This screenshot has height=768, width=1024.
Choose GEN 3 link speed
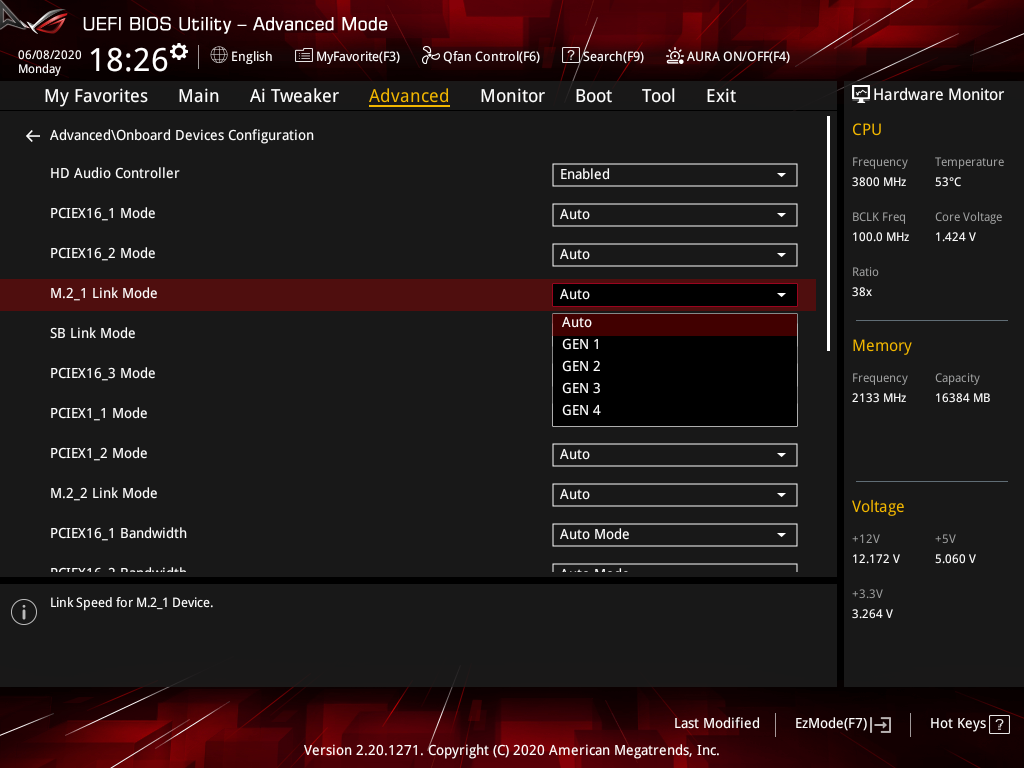675,389
